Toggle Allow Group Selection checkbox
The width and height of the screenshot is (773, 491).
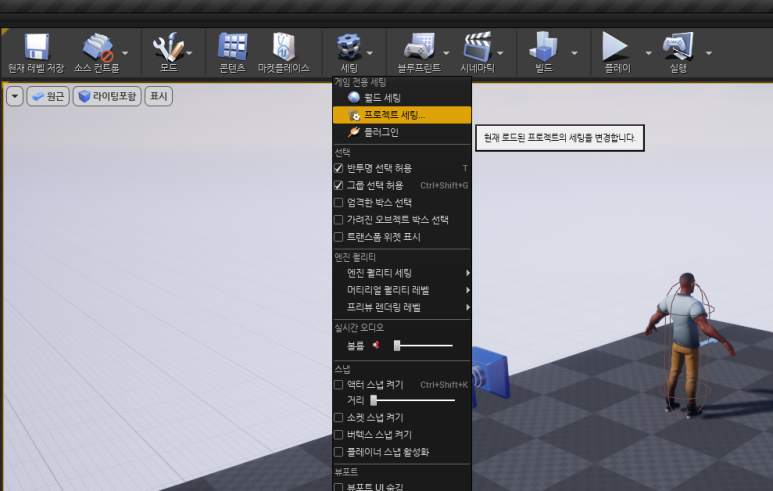click(x=339, y=185)
